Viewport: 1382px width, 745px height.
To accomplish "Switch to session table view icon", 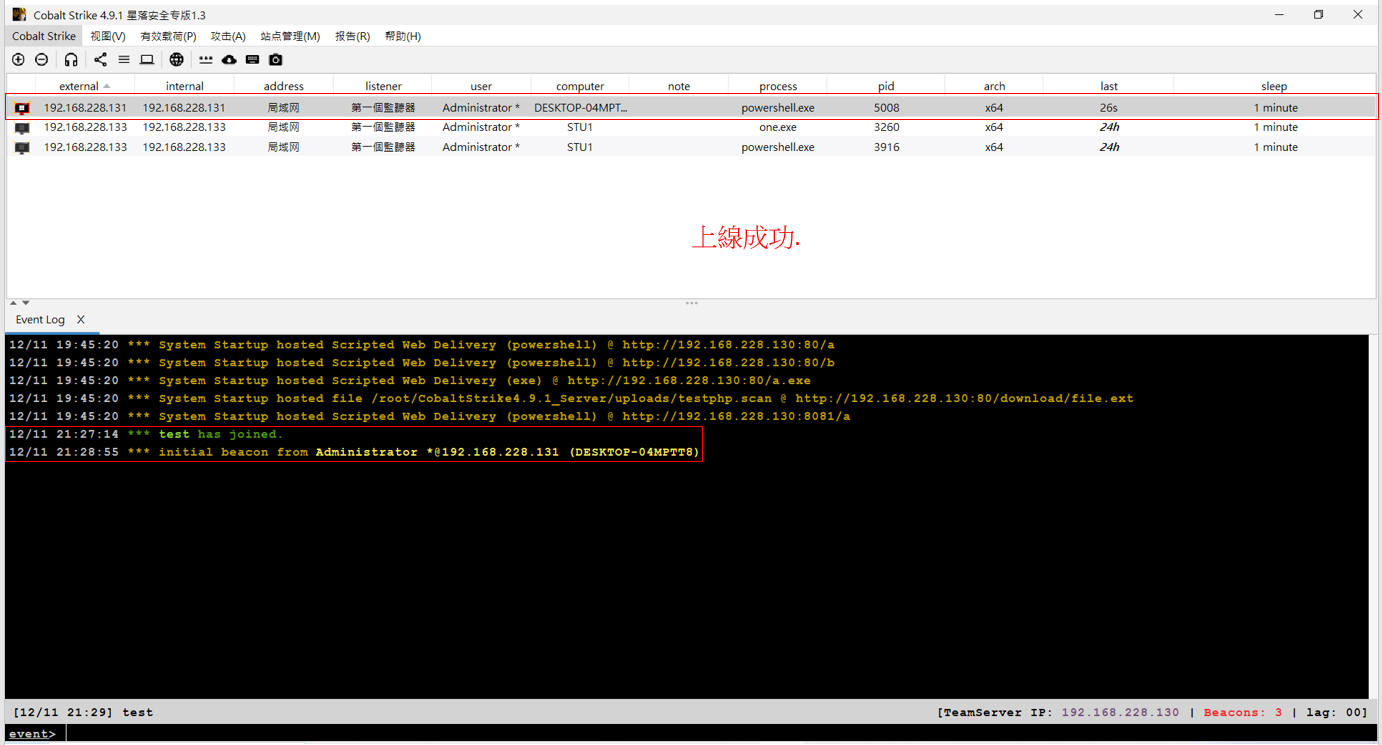I will tap(124, 60).
